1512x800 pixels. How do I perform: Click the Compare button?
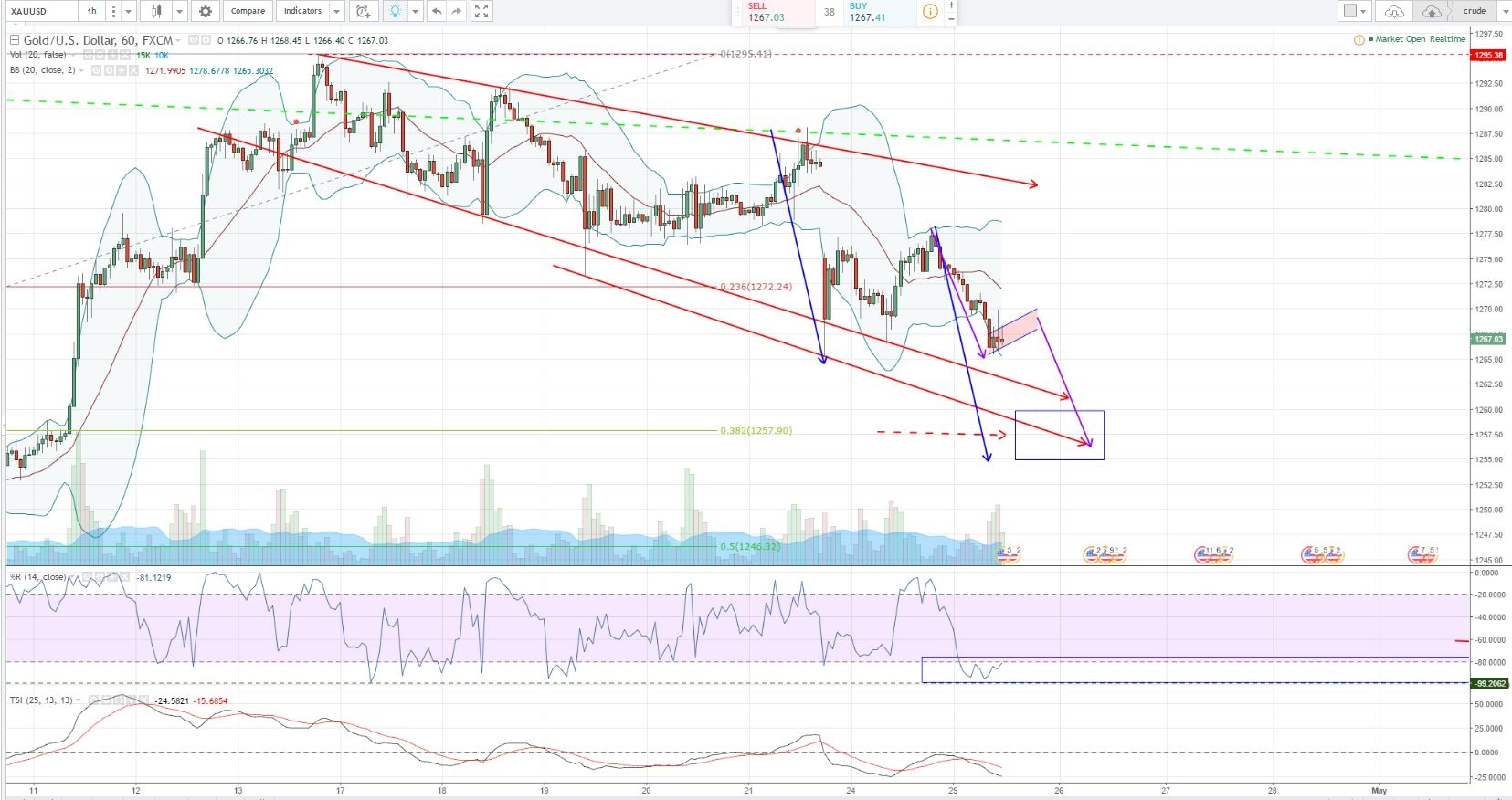pyautogui.click(x=248, y=11)
